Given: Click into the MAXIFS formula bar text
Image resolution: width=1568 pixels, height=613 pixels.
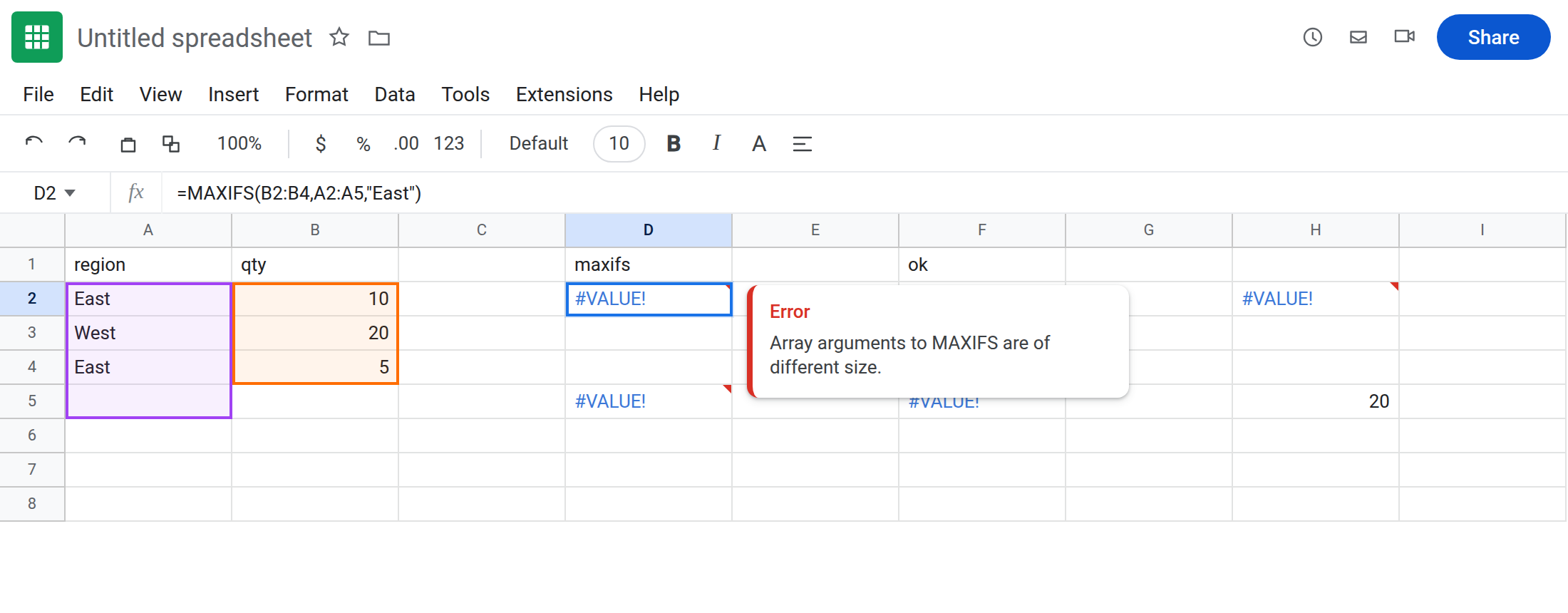Looking at the screenshot, I should coord(299,193).
